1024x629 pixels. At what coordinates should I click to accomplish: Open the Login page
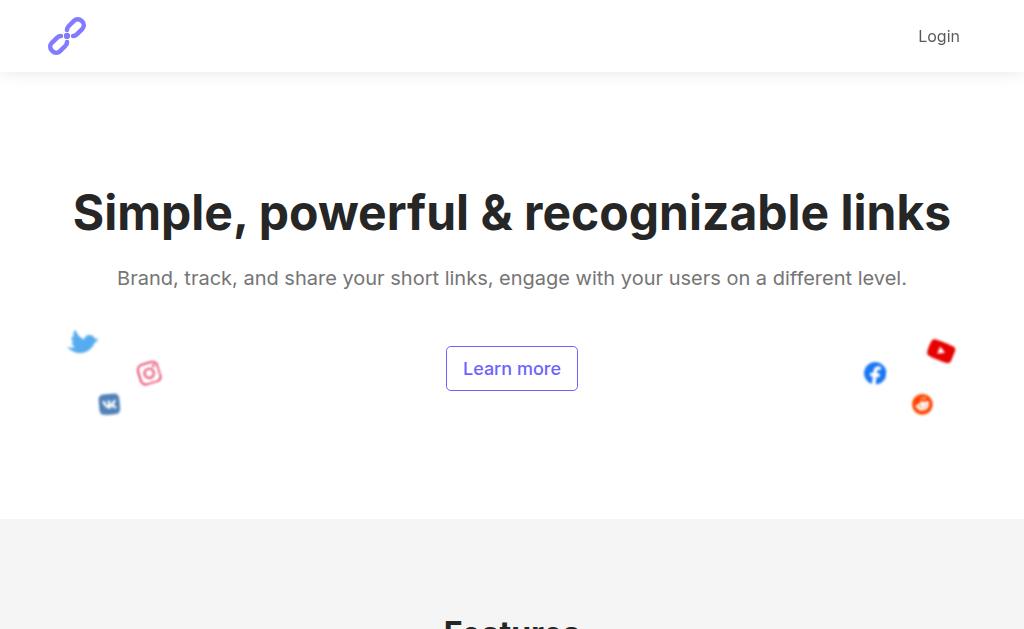tap(938, 36)
